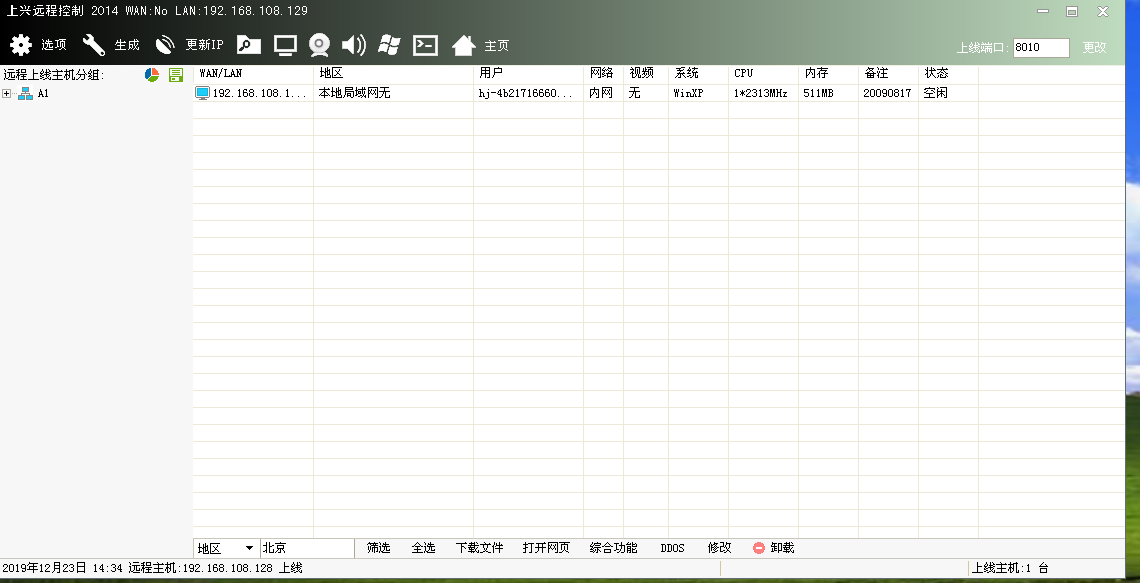Expand the A1 group tree node
Screen dimensions: 1140x583
7,93
